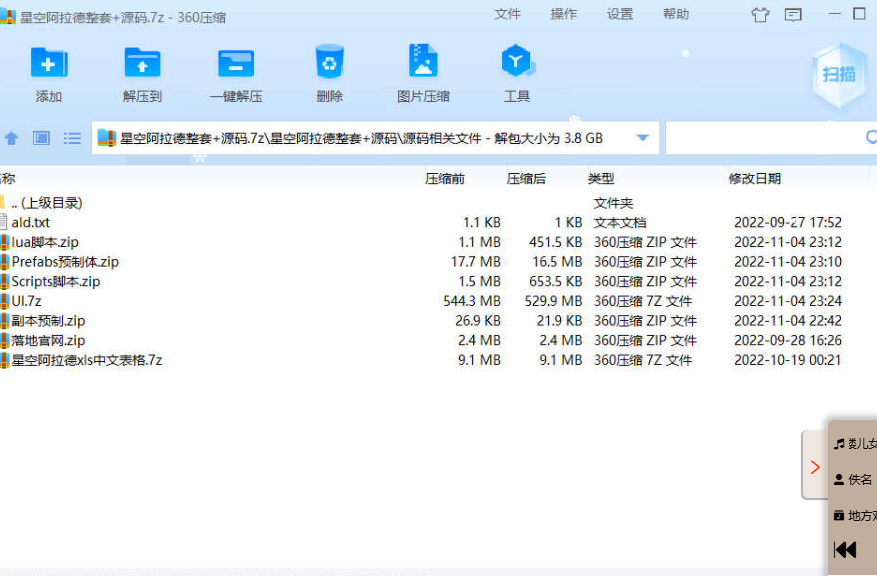Click the search magnifier icon
This screenshot has height=576, width=877.
click(871, 137)
